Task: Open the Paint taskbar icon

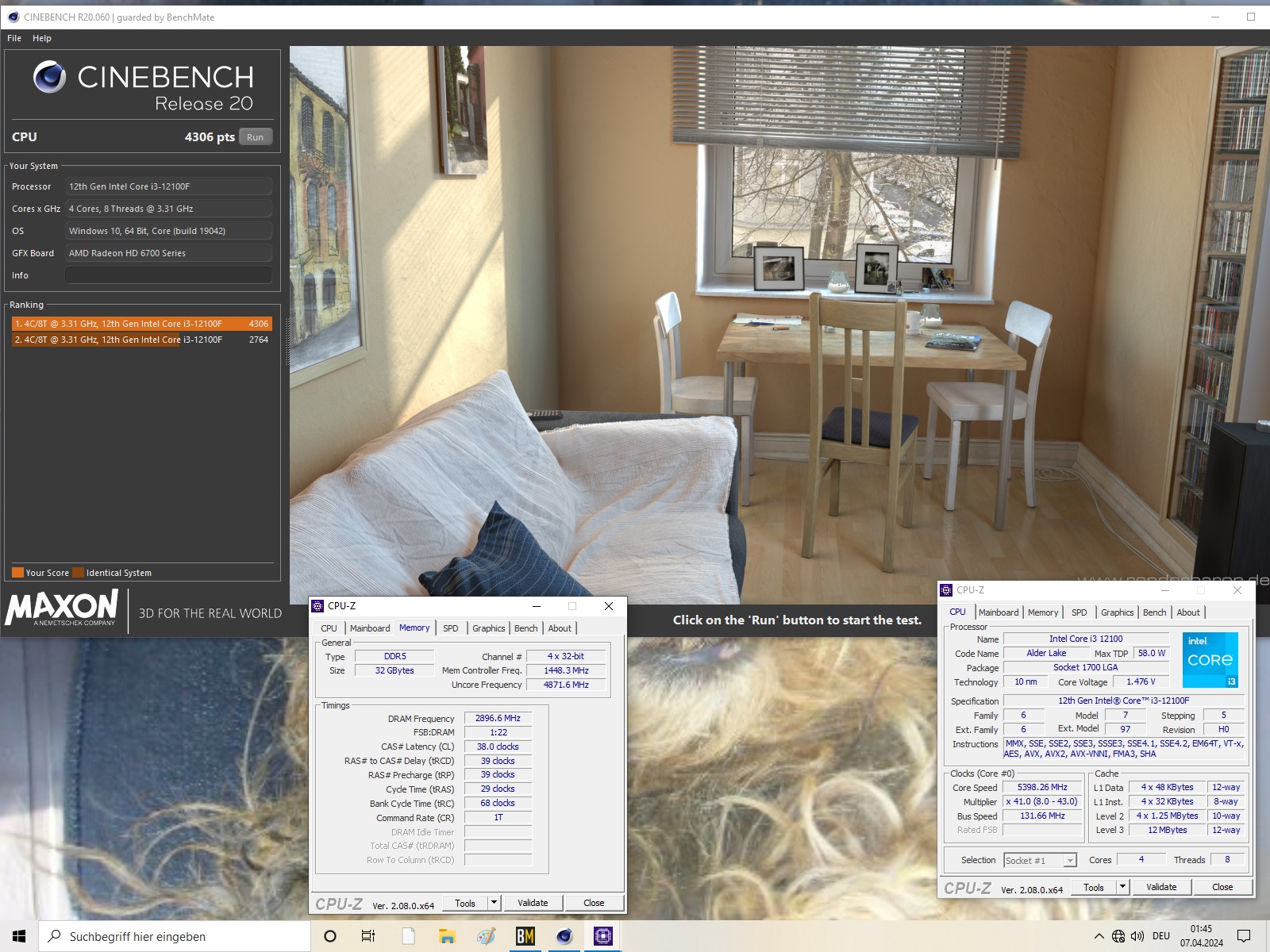Action: (x=486, y=936)
